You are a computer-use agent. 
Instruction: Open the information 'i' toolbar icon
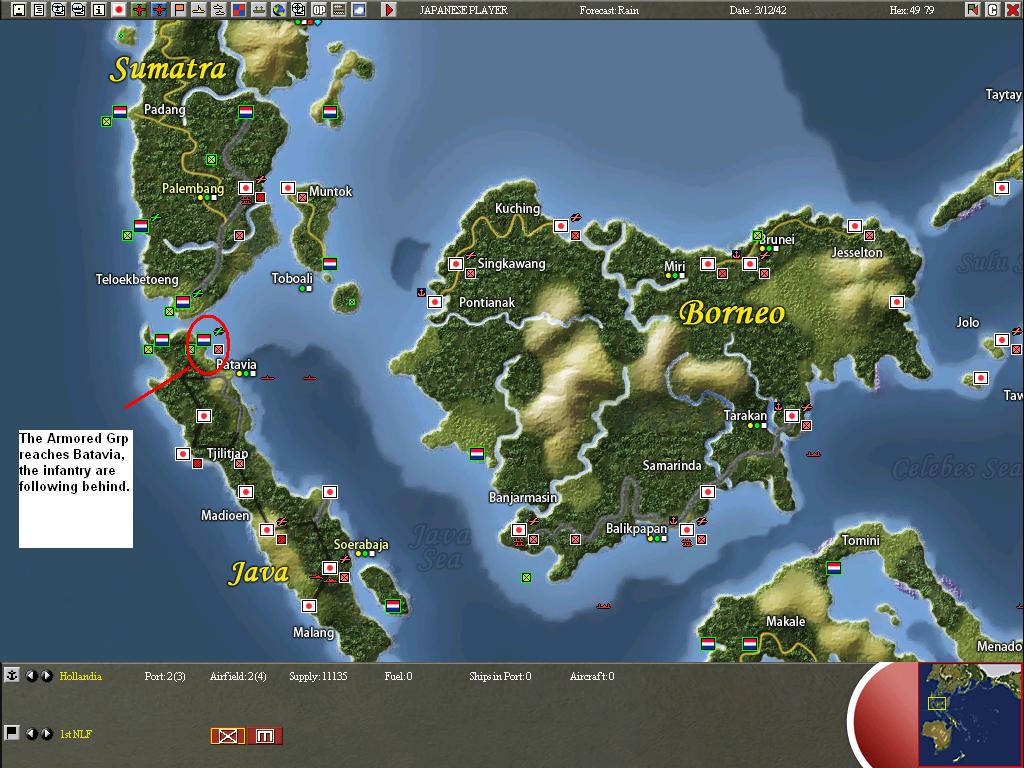99,9
